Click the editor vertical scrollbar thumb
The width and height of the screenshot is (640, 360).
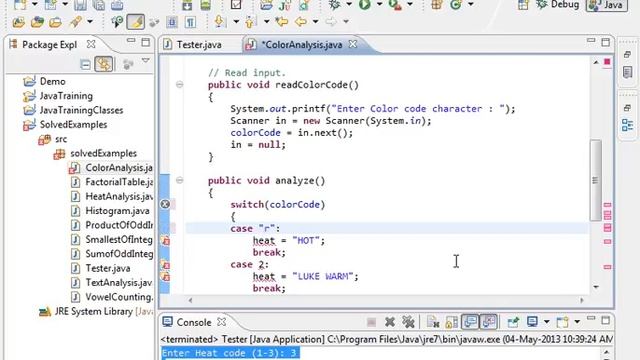point(596,180)
